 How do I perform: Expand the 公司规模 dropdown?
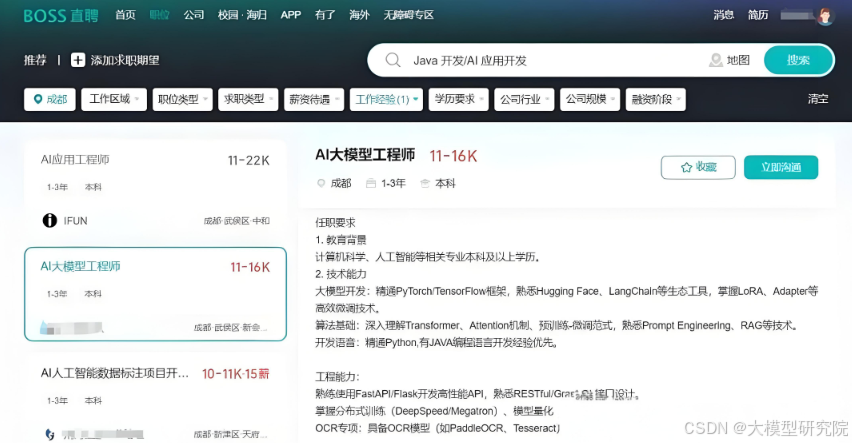pos(590,99)
